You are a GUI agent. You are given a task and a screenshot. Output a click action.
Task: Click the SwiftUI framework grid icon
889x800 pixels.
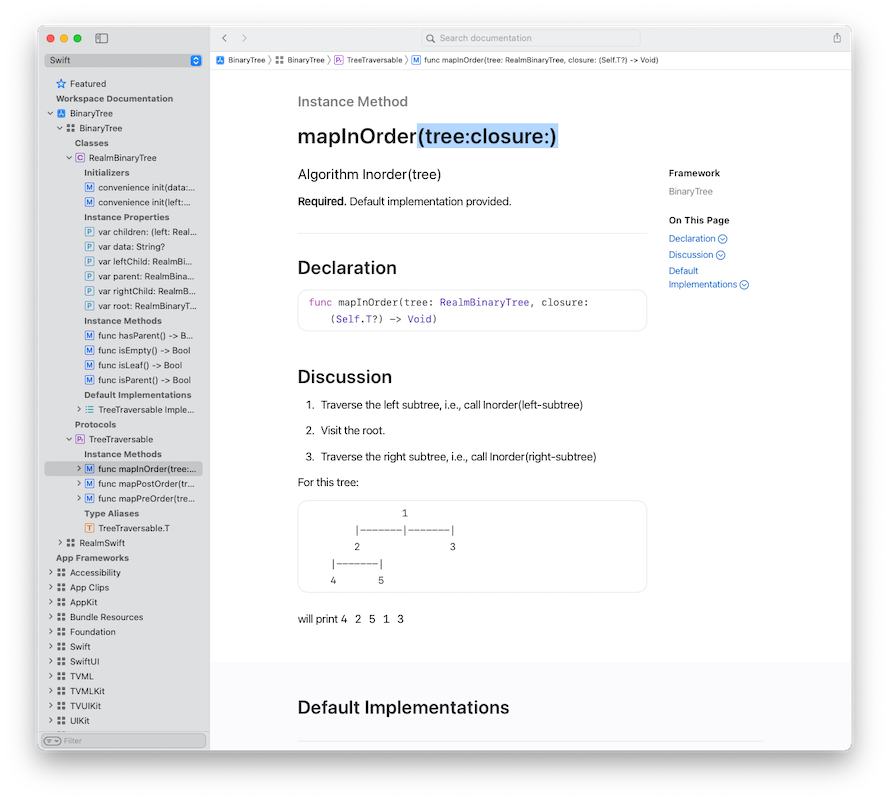[61, 661]
